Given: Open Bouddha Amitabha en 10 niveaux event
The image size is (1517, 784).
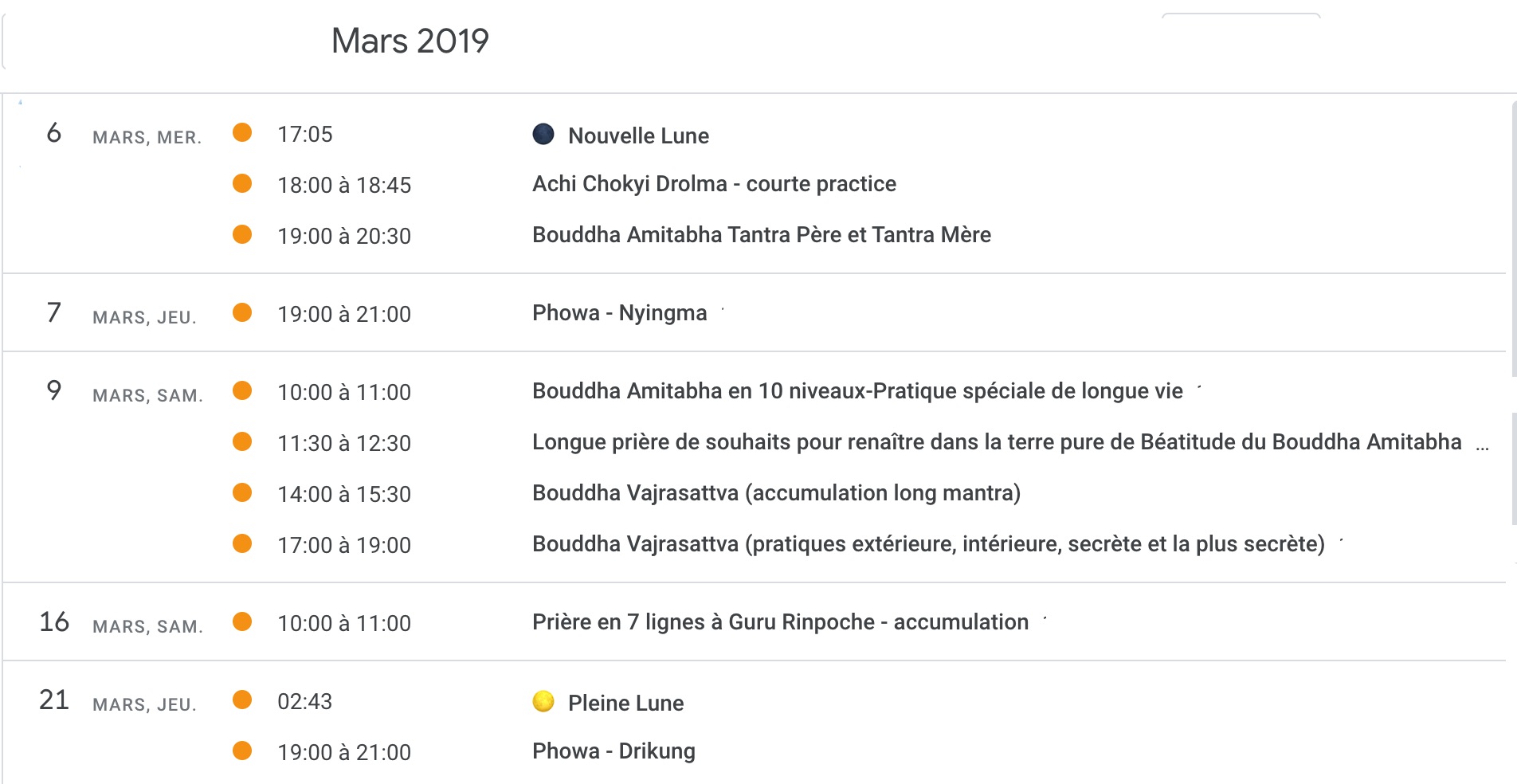Looking at the screenshot, I should click(857, 391).
